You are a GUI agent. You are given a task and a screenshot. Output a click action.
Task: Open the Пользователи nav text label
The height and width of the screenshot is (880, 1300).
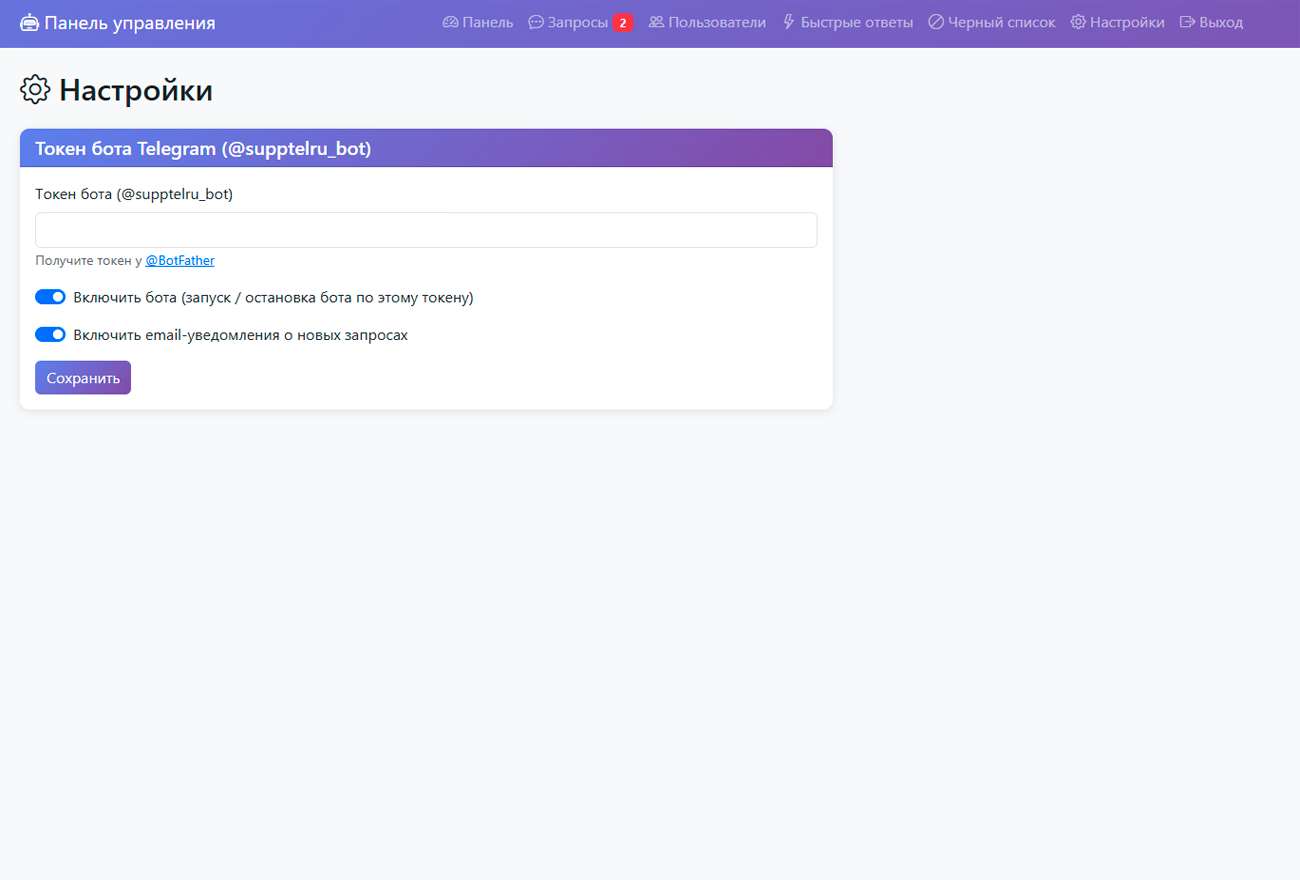coord(717,22)
